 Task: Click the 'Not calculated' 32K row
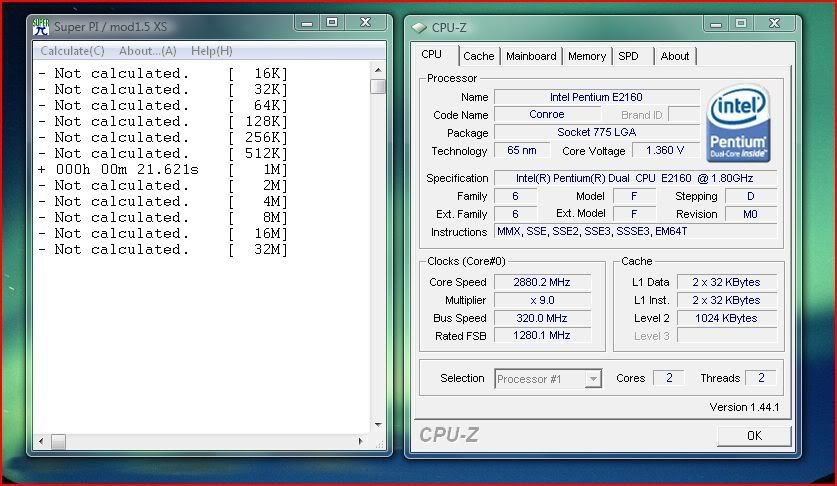[163, 90]
